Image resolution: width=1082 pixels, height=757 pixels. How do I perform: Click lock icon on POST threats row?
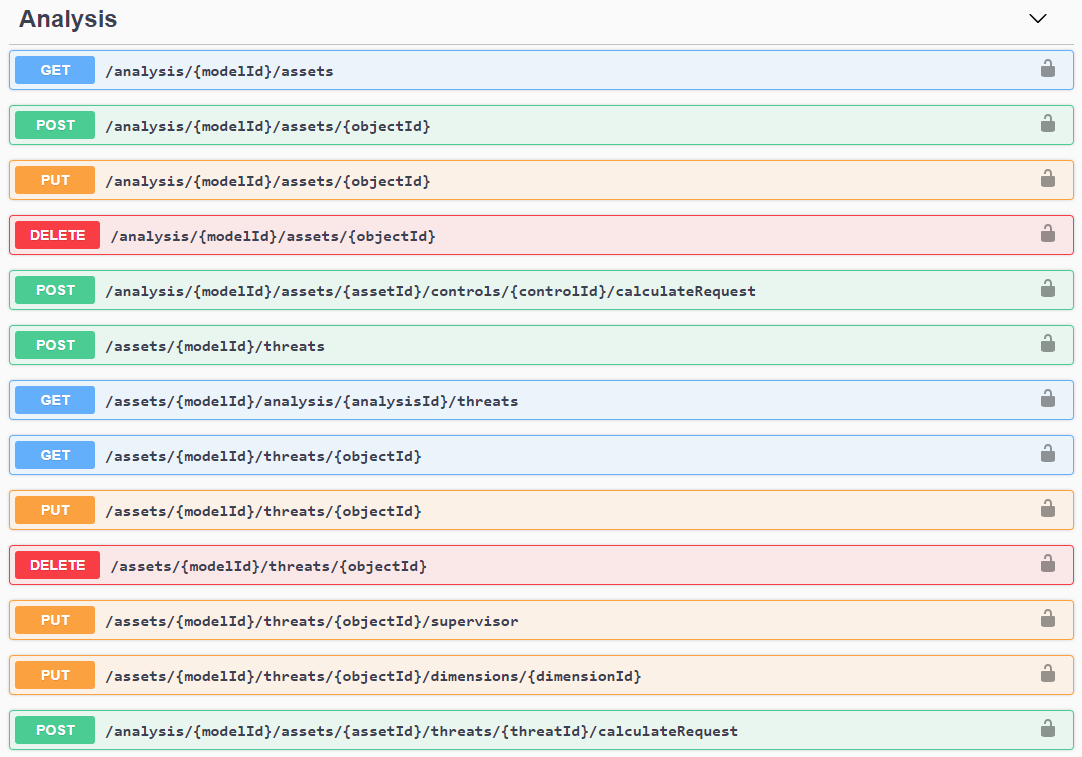point(1047,344)
